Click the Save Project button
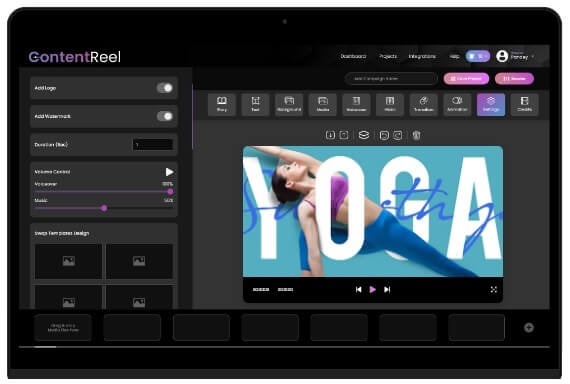Viewport: 570px width, 384px height. tap(466, 79)
